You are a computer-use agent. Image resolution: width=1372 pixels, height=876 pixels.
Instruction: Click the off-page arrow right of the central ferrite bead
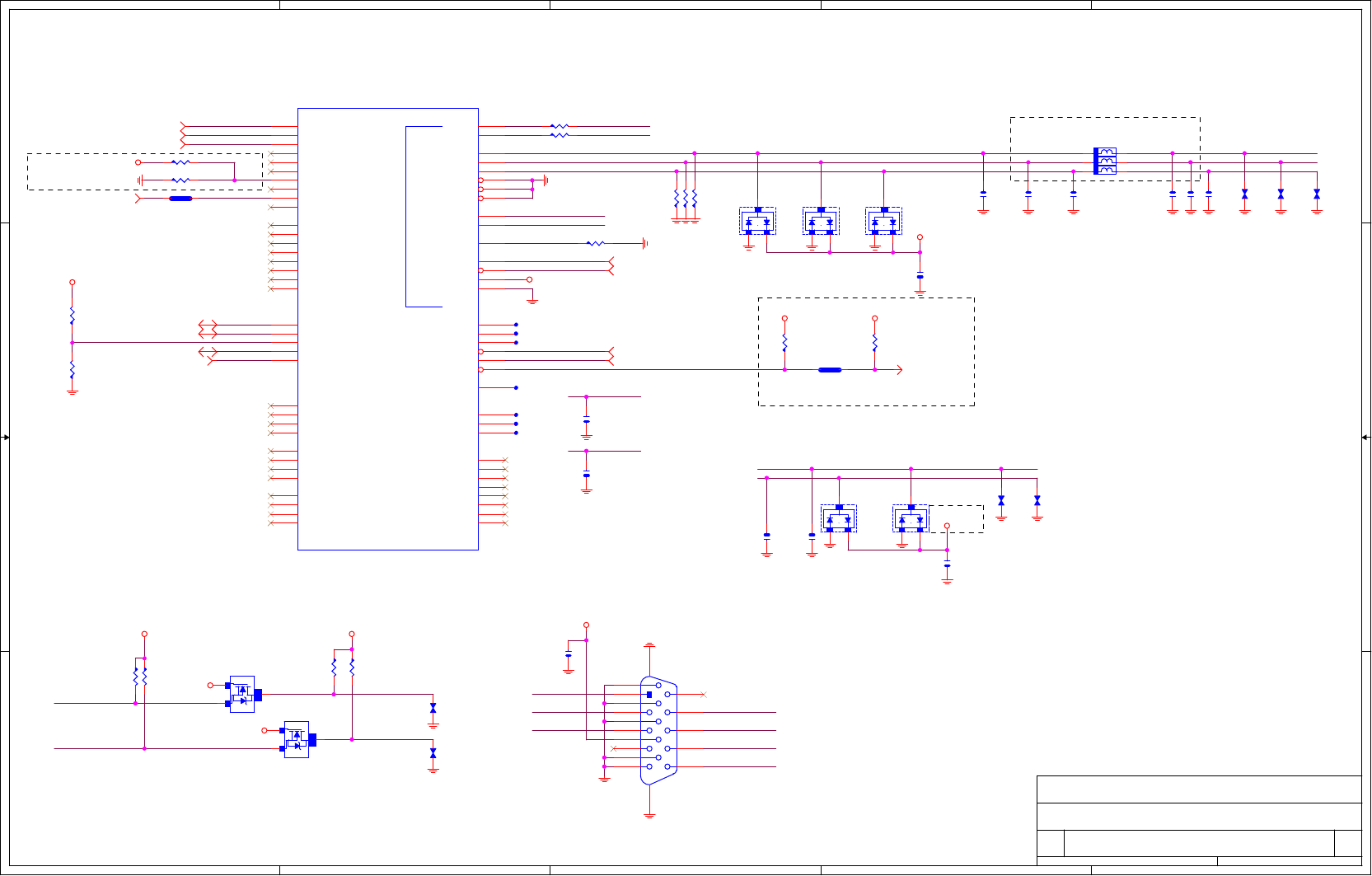coord(899,370)
